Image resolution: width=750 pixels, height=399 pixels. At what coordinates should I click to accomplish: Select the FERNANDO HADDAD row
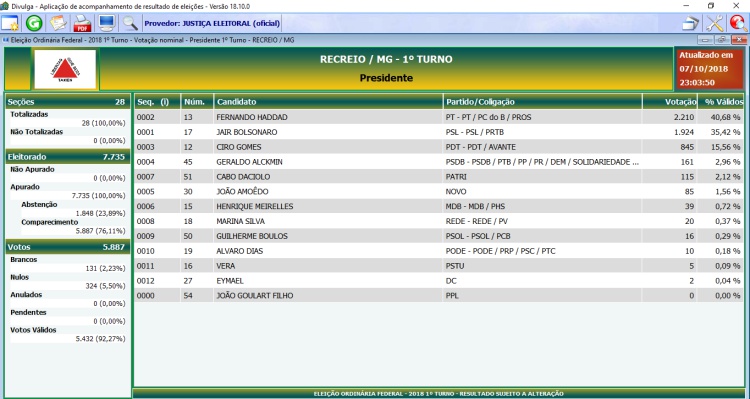pyautogui.click(x=439, y=117)
